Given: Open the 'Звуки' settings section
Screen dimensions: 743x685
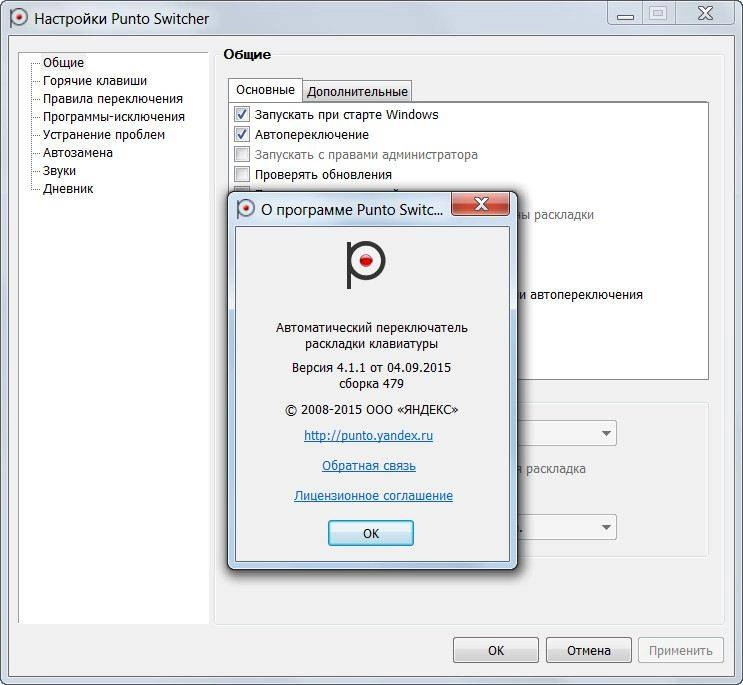Looking at the screenshot, I should [59, 171].
